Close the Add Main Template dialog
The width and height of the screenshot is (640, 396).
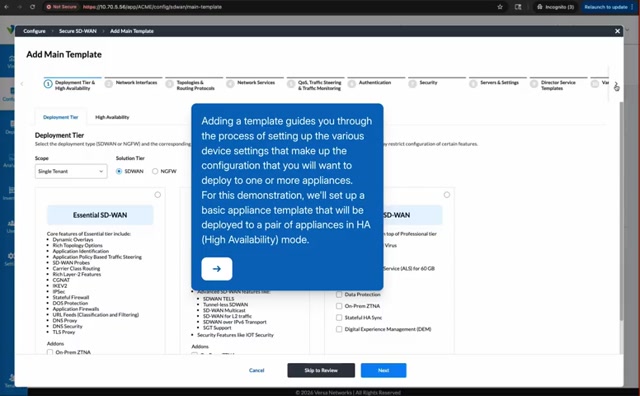click(x=617, y=31)
